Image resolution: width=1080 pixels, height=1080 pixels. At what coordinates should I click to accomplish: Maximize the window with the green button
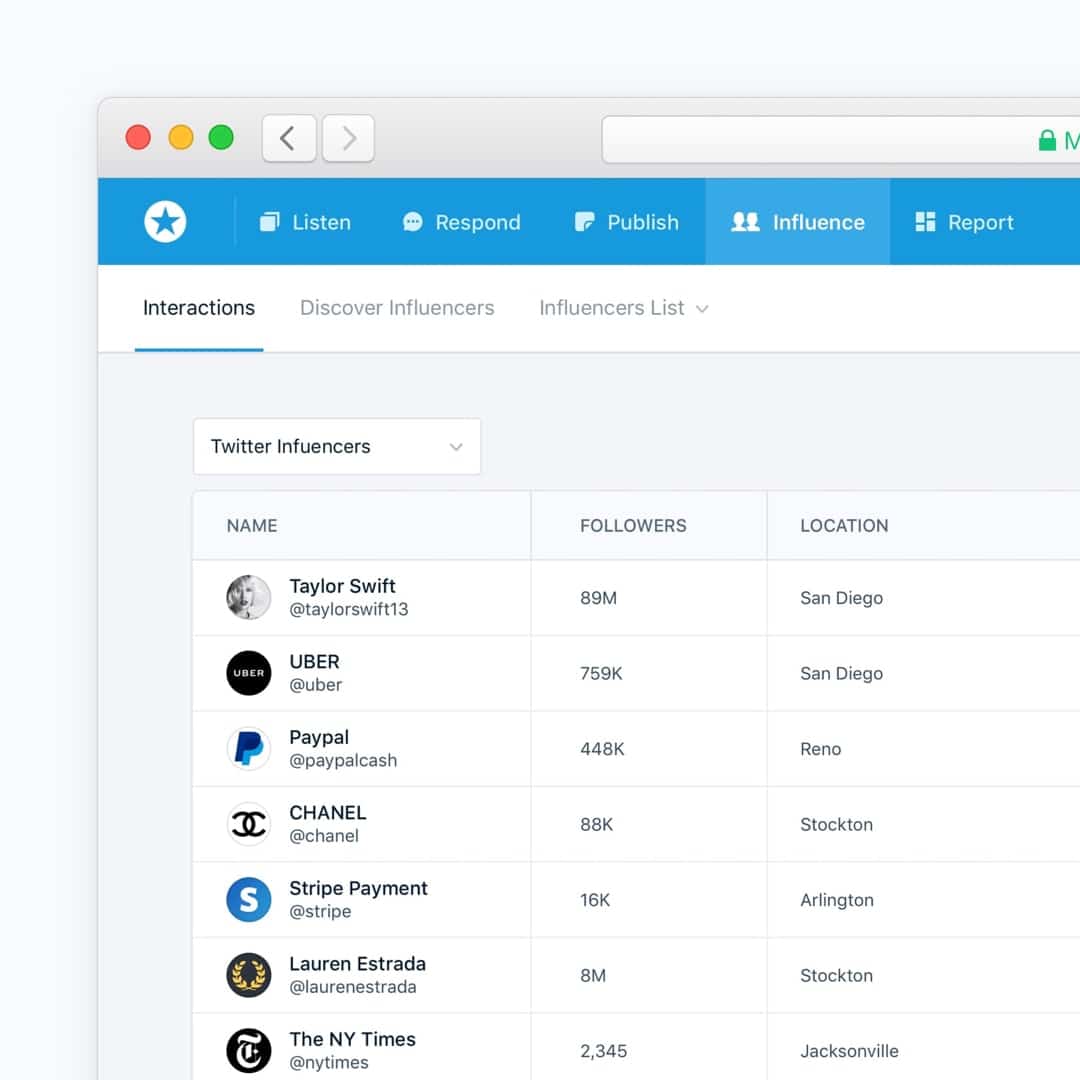[x=221, y=137]
